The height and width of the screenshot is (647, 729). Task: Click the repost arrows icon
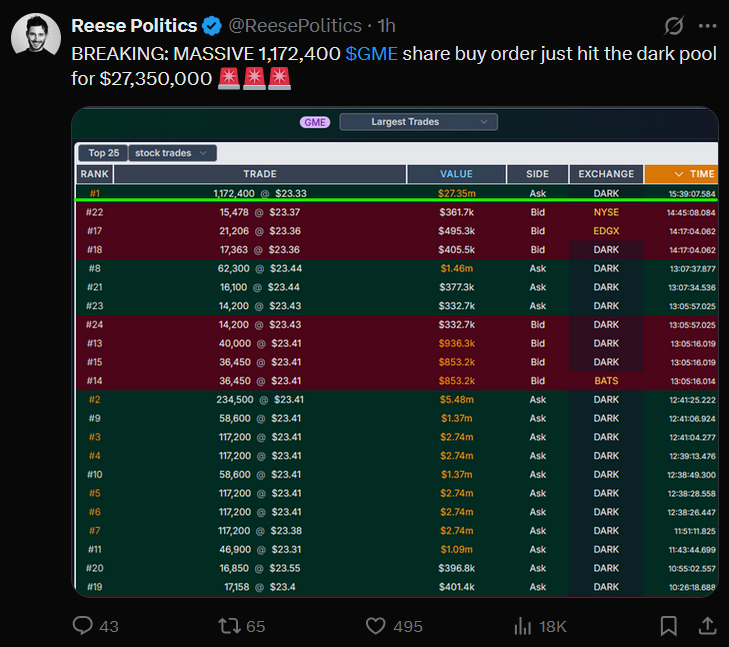[230, 626]
